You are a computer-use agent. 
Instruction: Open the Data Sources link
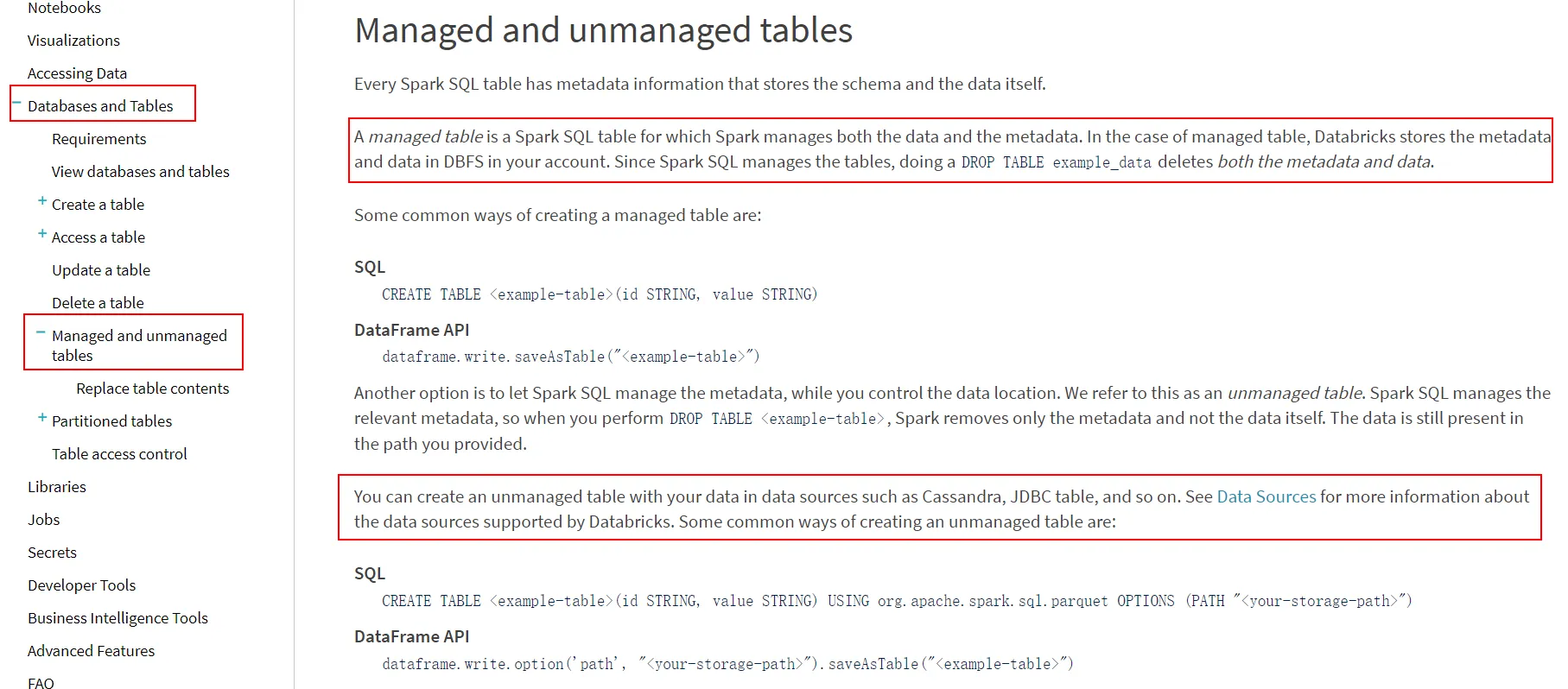(1266, 496)
